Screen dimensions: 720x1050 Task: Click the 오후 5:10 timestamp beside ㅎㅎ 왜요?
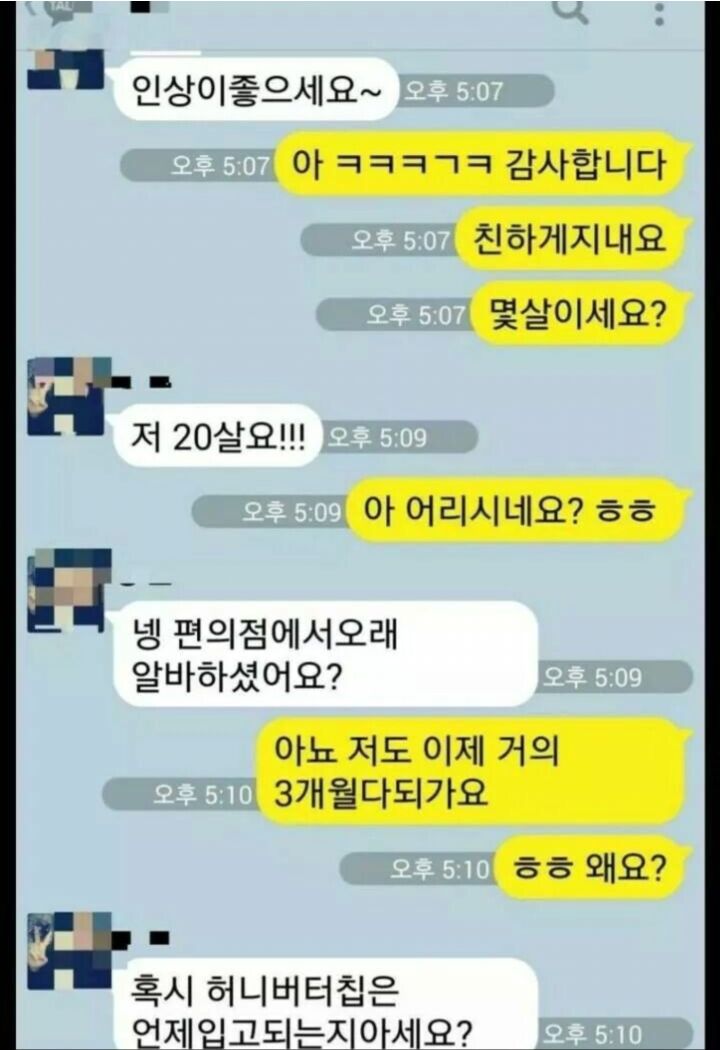[x=418, y=869]
